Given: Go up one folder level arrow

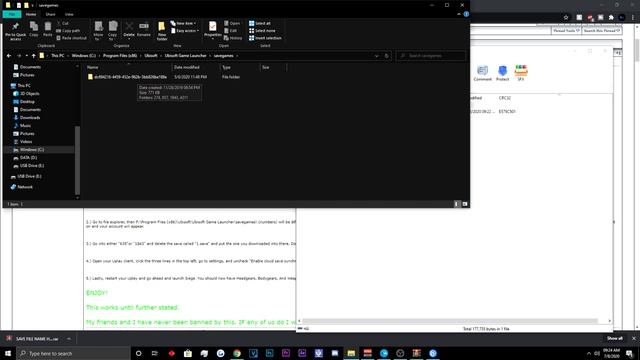Looking at the screenshot, I should click(x=33, y=56).
